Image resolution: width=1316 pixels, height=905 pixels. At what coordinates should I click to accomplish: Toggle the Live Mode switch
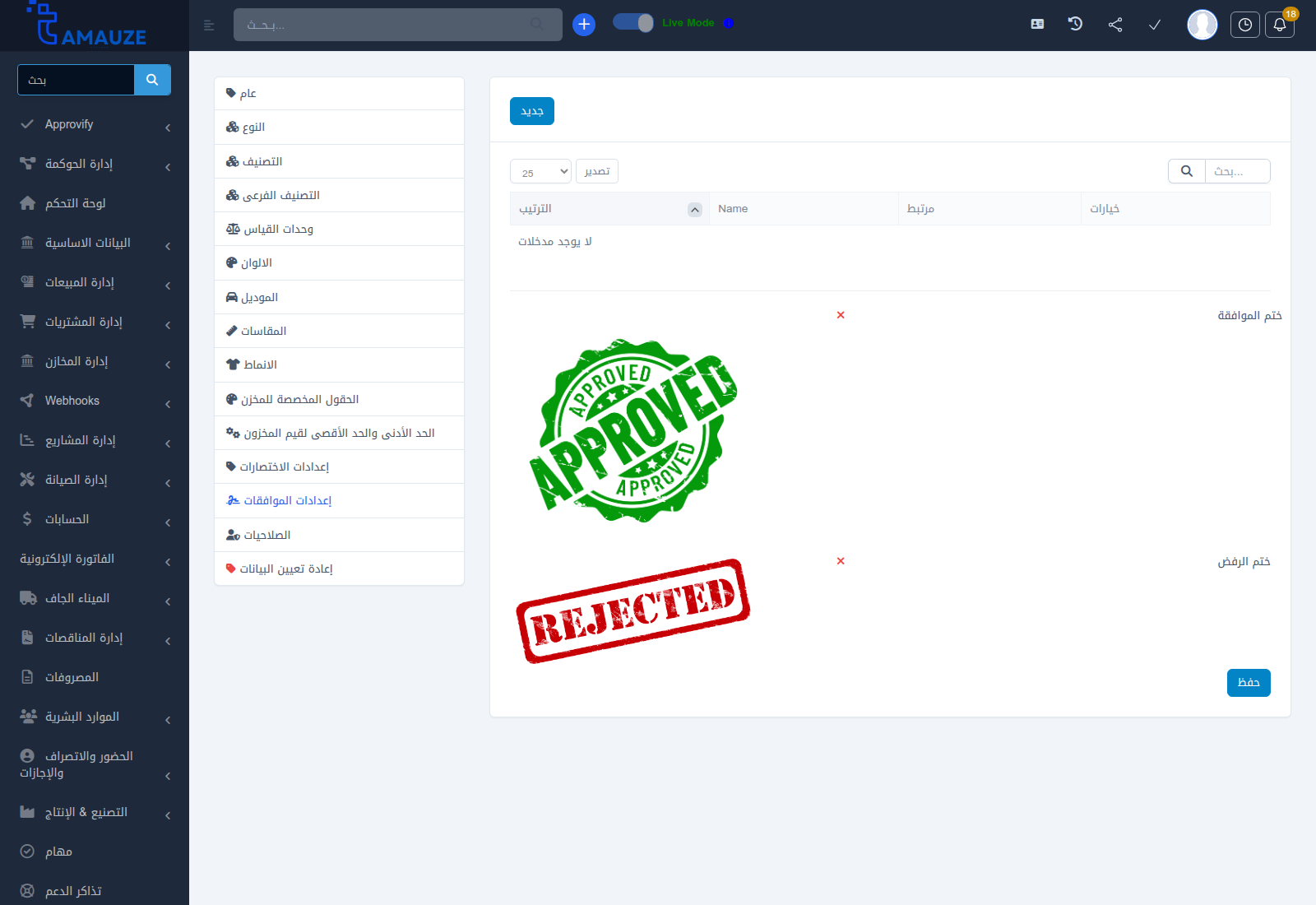coord(633,23)
